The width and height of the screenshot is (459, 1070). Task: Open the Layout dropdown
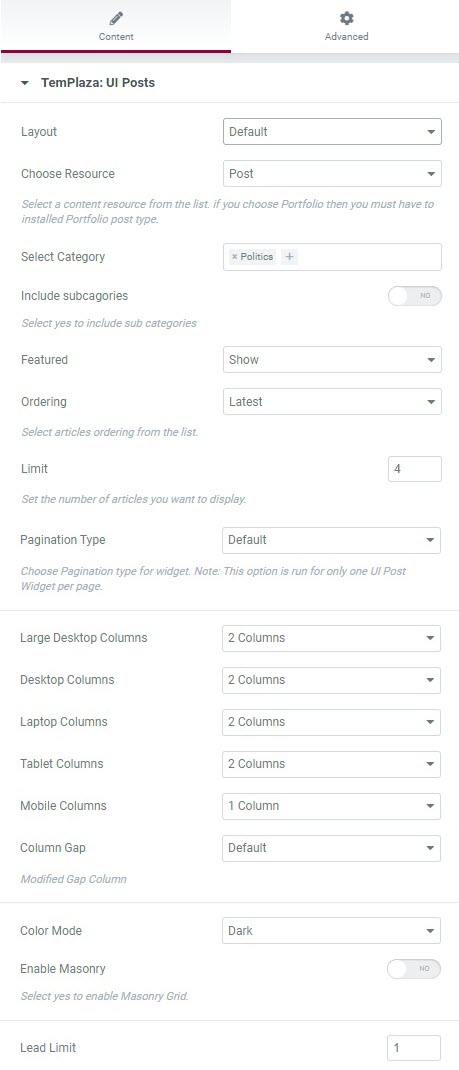click(x=332, y=132)
